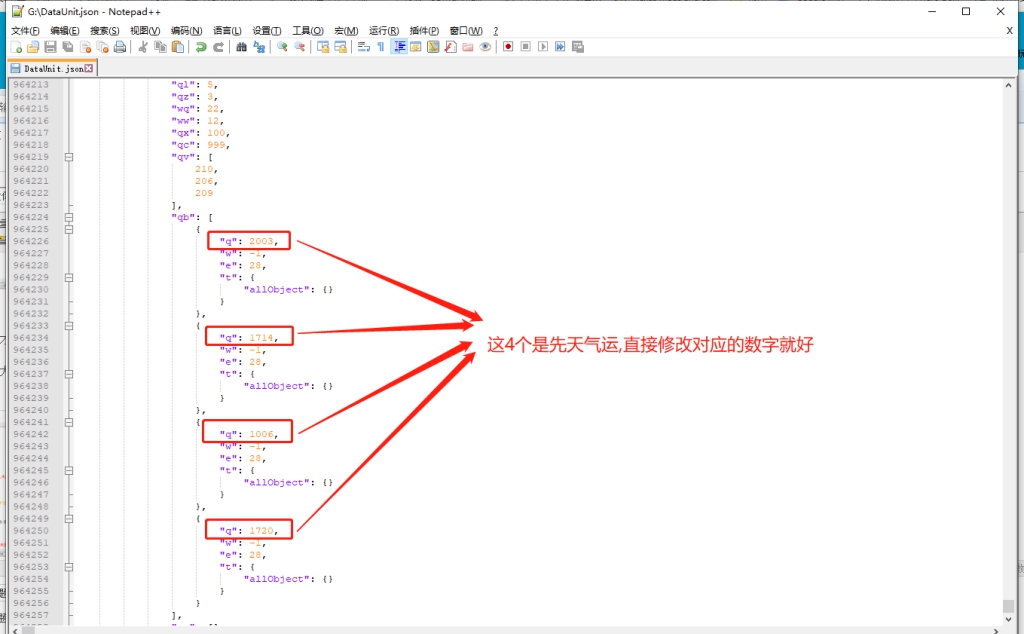
Task: Print the document using the printer icon
Action: (120, 47)
